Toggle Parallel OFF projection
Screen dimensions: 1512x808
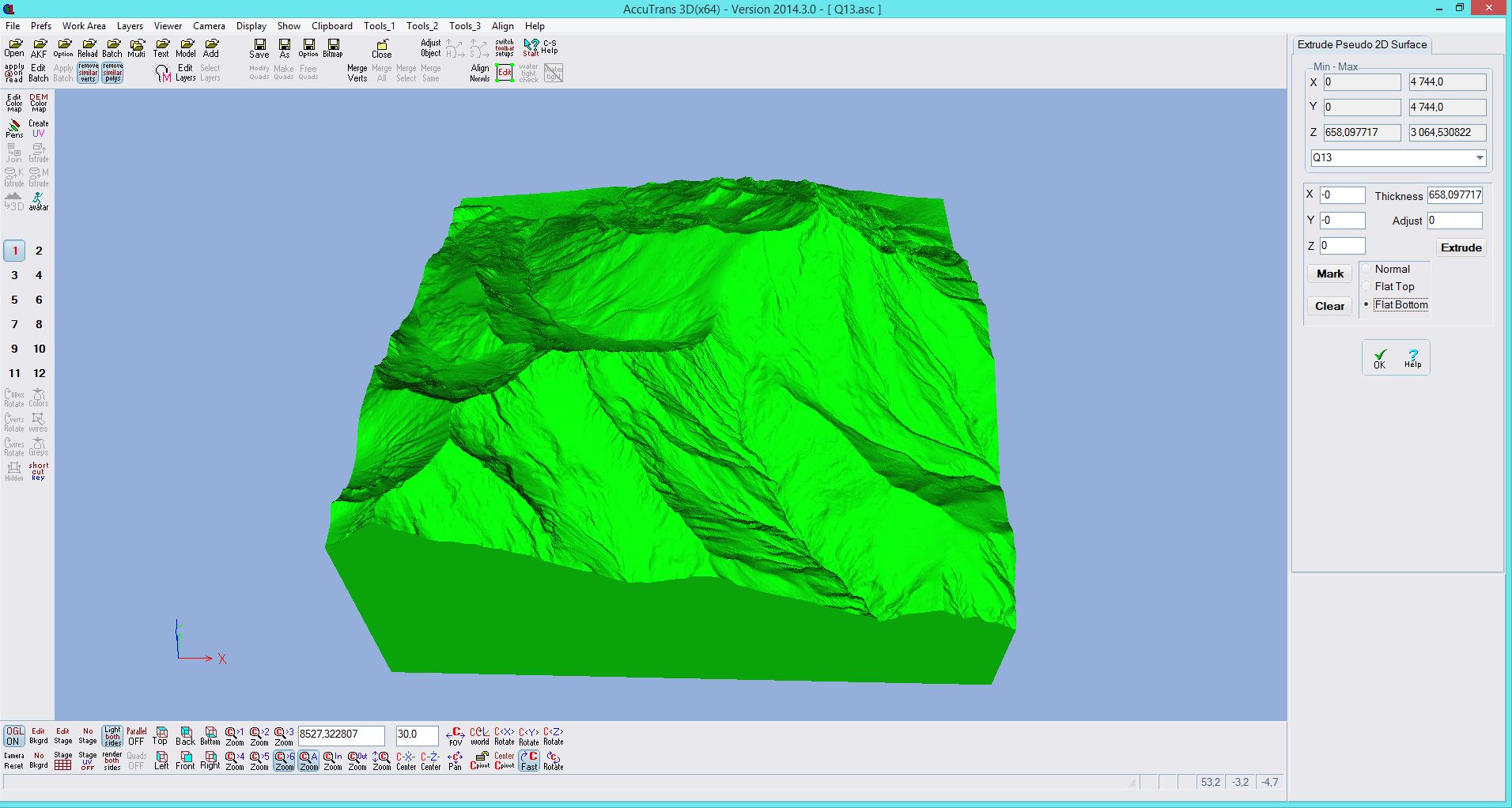click(x=137, y=736)
